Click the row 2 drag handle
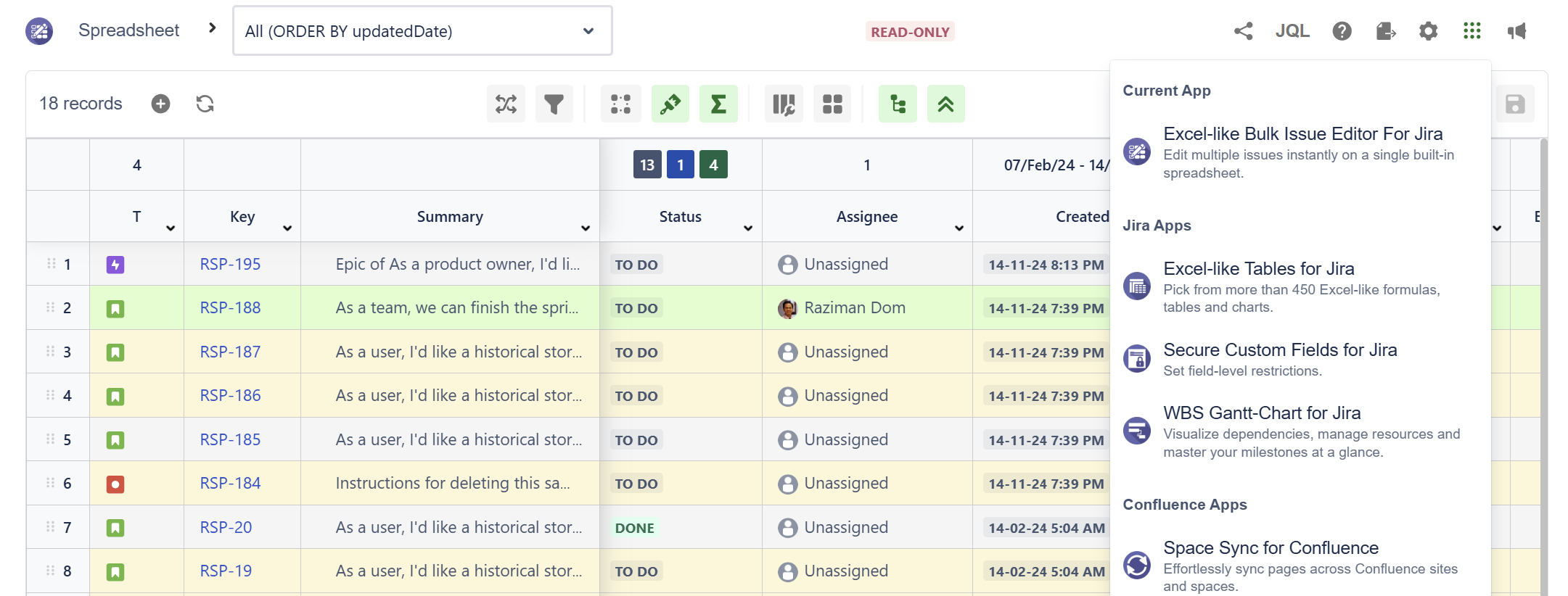This screenshot has height=596, width=1568. point(51,307)
